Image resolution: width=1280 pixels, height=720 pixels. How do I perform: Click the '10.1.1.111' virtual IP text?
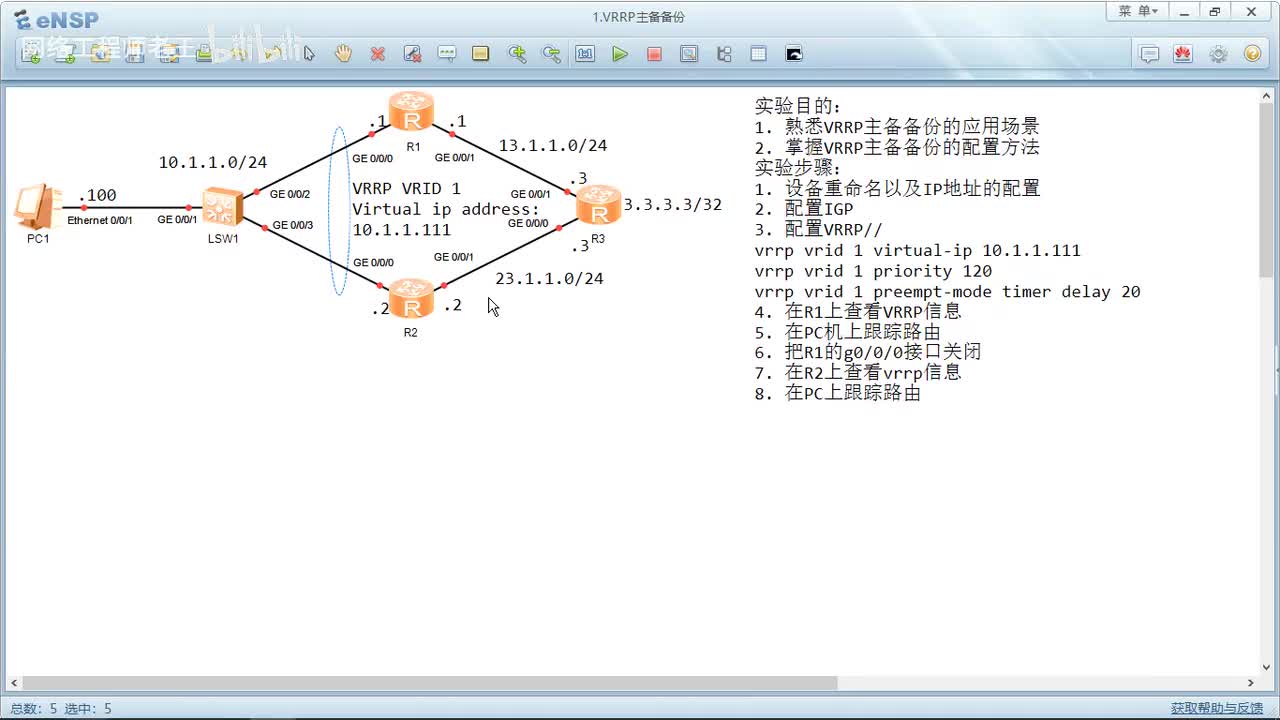coord(401,229)
